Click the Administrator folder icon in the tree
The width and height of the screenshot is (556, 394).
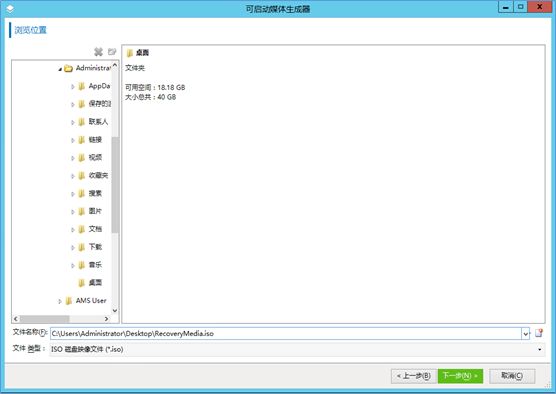click(x=68, y=68)
